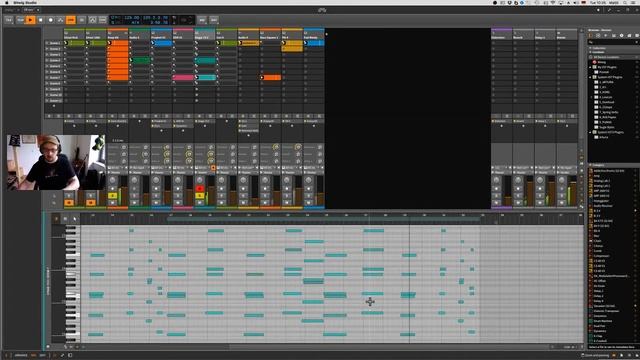Switch to the MIX view in the footer

tap(34, 356)
